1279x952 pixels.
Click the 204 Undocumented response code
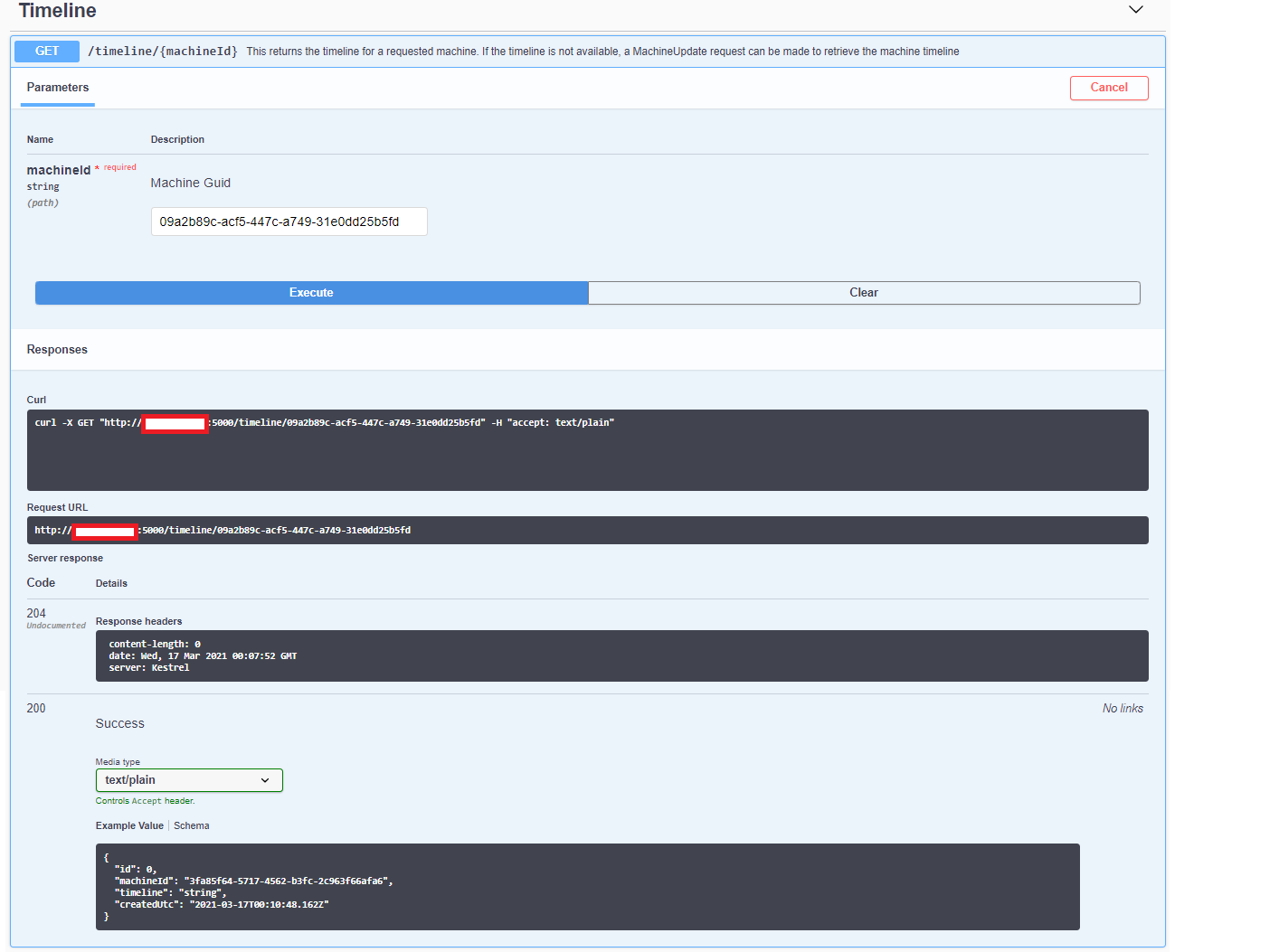coord(36,613)
